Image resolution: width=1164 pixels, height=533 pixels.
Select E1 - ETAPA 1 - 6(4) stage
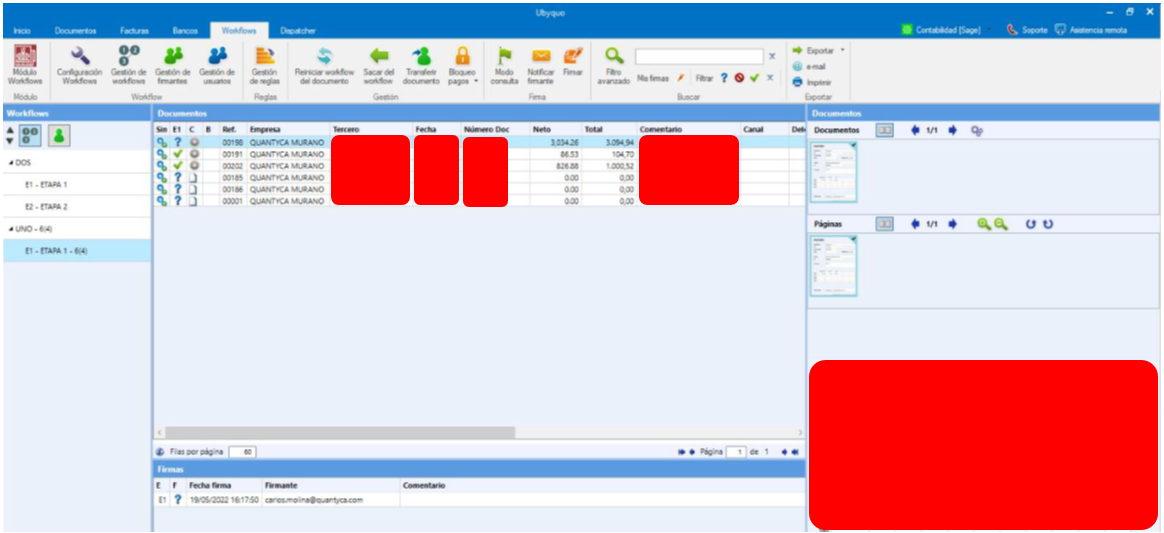click(x=76, y=251)
